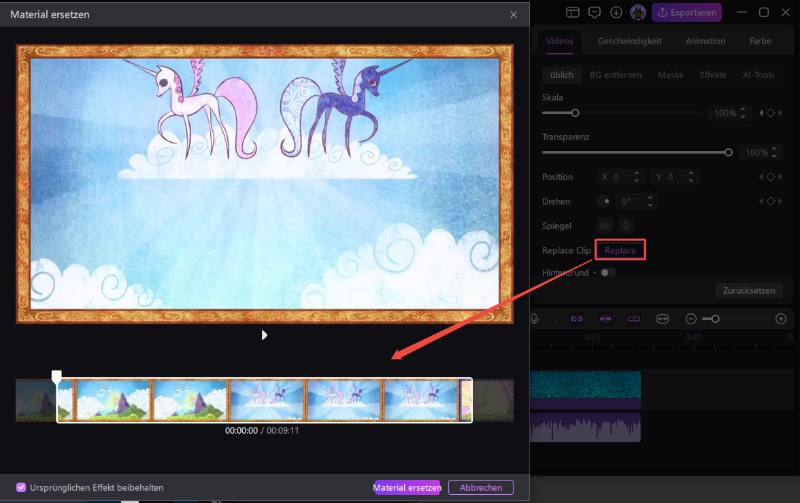800x503 pixels.
Task: Click the Exportieren button
Action: [x=686, y=12]
